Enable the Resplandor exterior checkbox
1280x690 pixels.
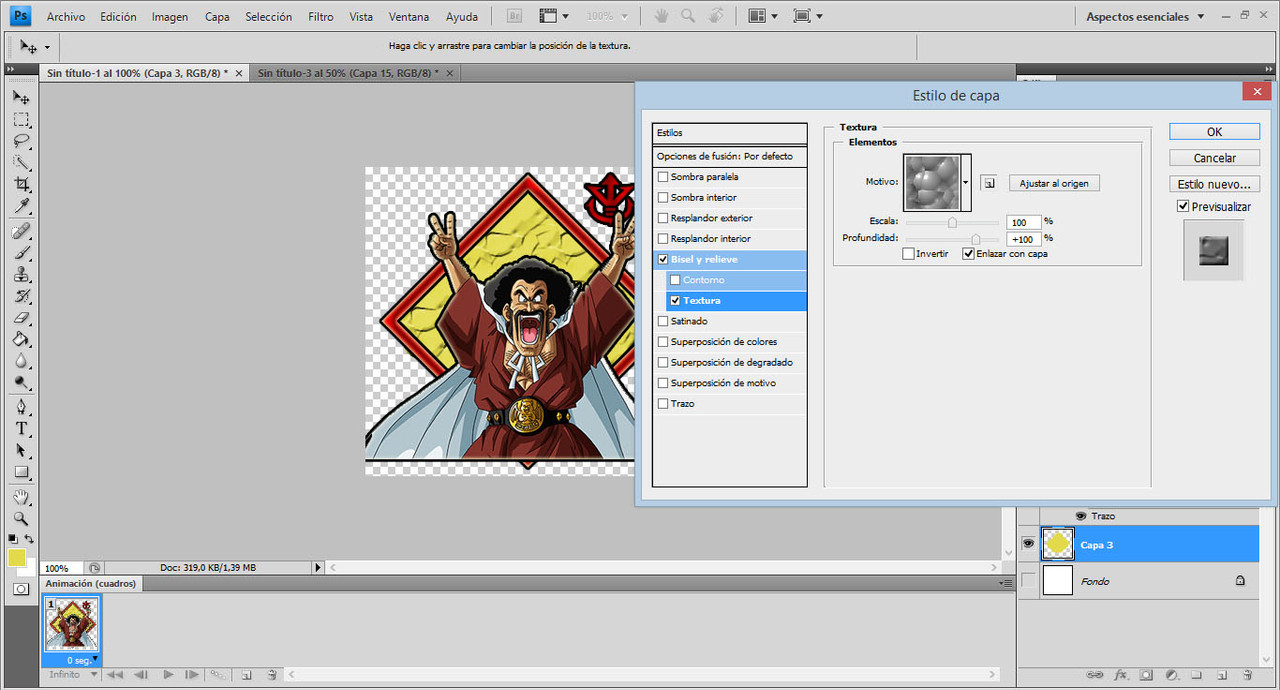(663, 218)
